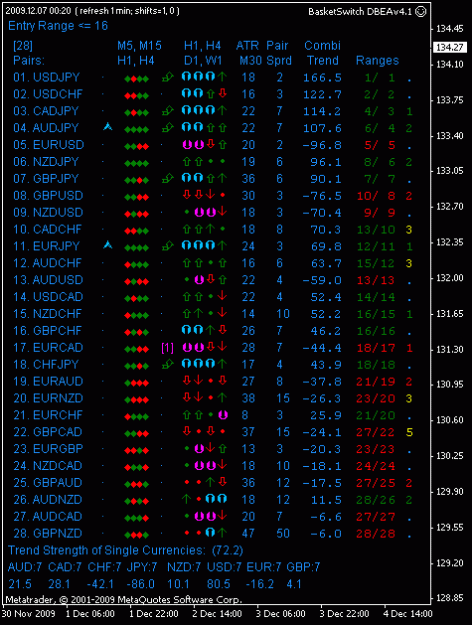Select the green hand icon in GBPJPY row

point(168,178)
